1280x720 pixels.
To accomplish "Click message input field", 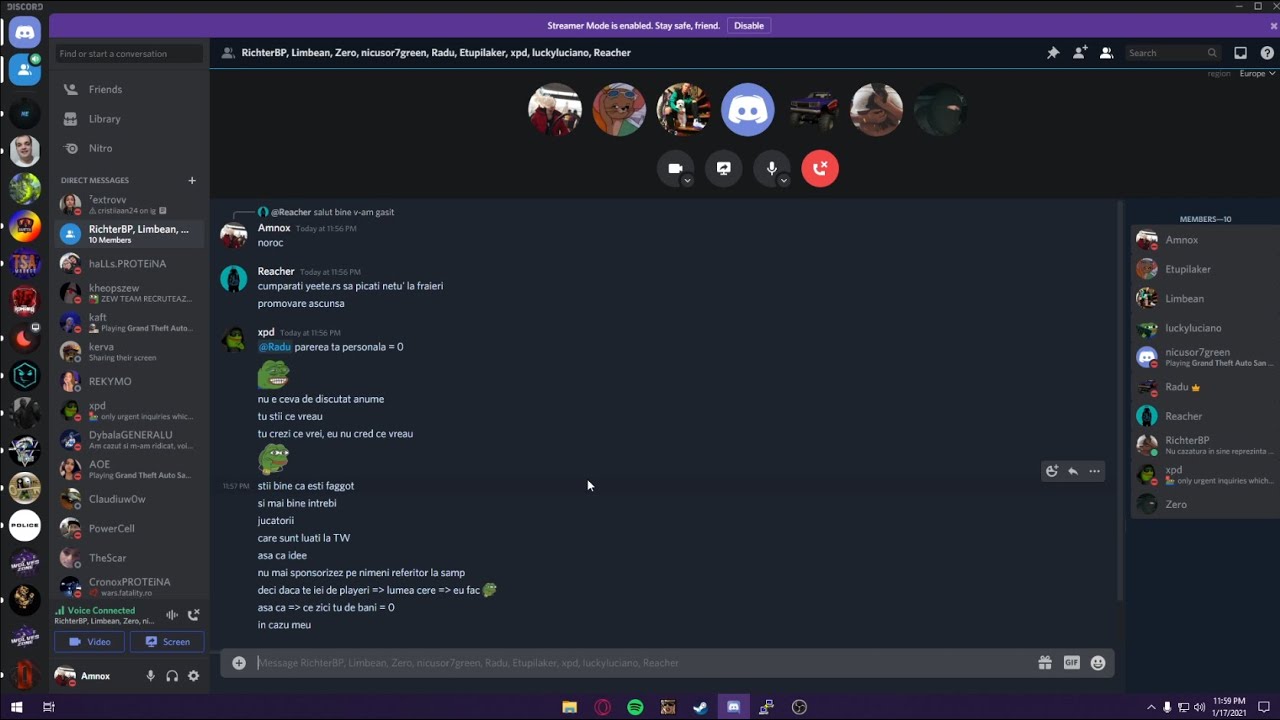I will (x=640, y=663).
